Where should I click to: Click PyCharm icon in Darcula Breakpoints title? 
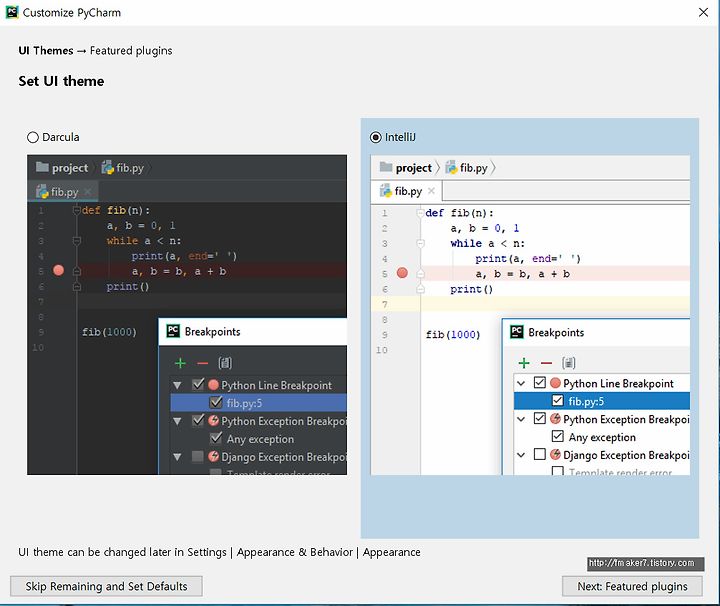pos(173,331)
